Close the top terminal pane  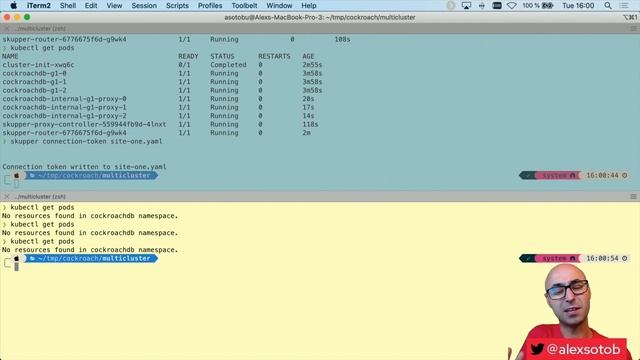(x=7, y=29)
